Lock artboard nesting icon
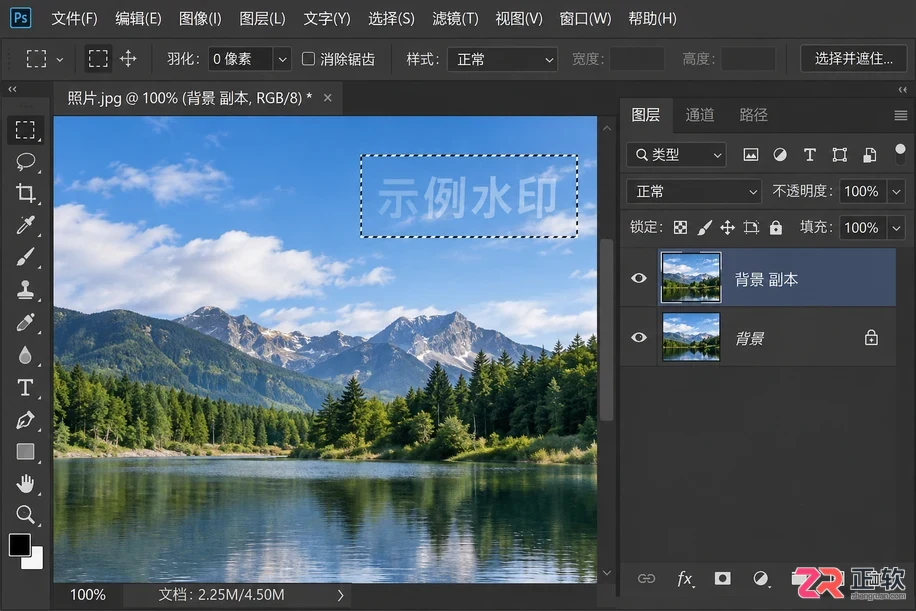 tap(751, 227)
